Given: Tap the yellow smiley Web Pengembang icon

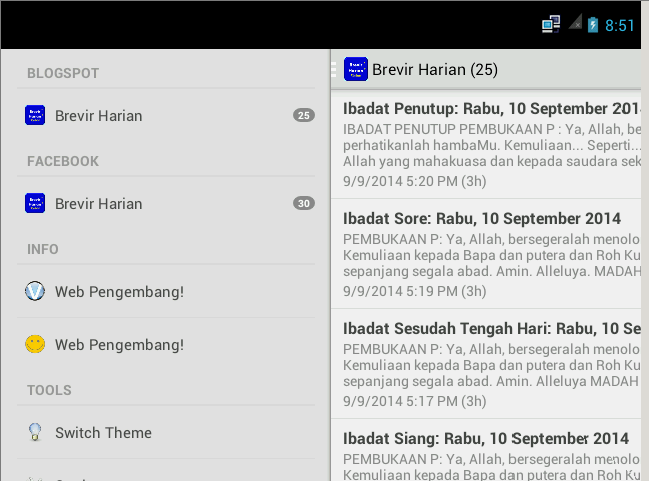Looking at the screenshot, I should click(x=35, y=344).
